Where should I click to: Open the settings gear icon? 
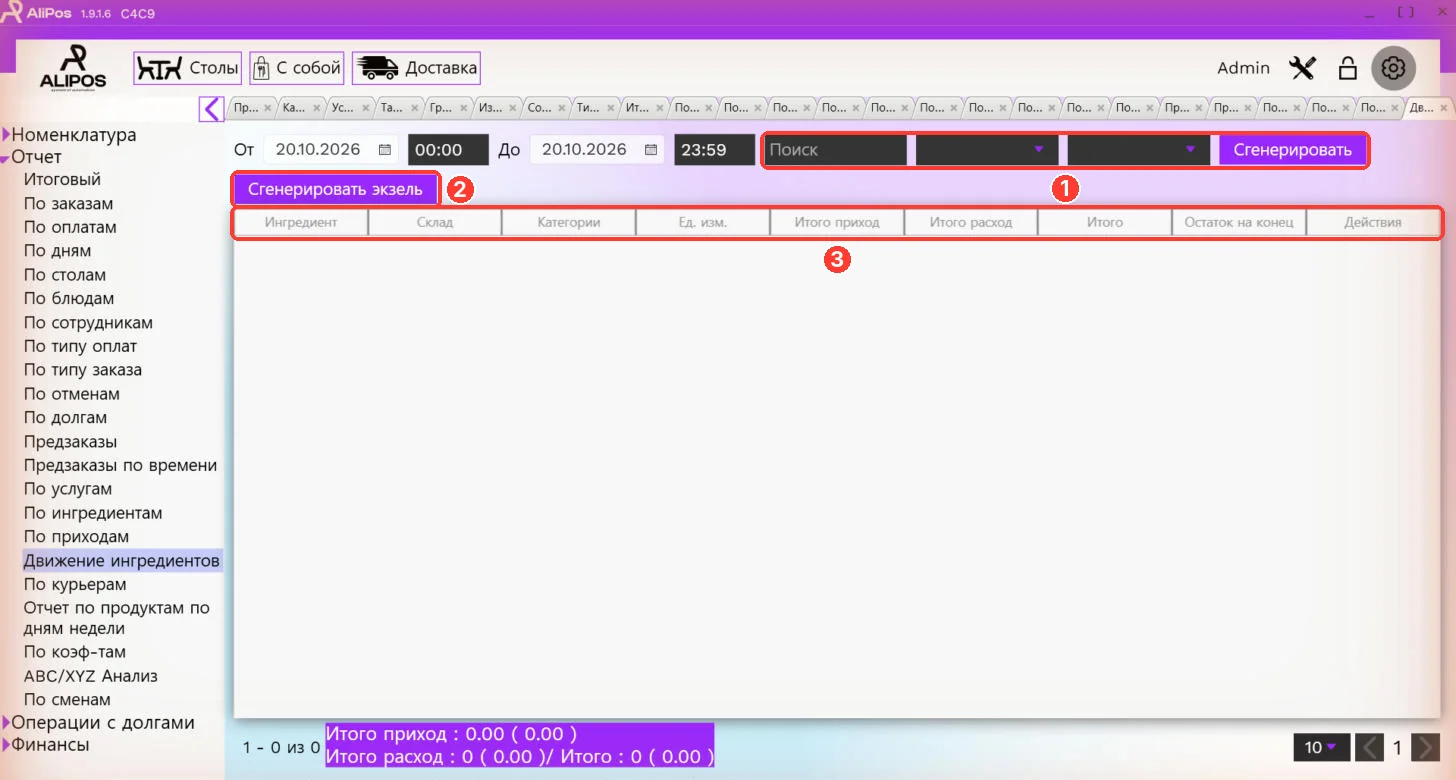1393,68
